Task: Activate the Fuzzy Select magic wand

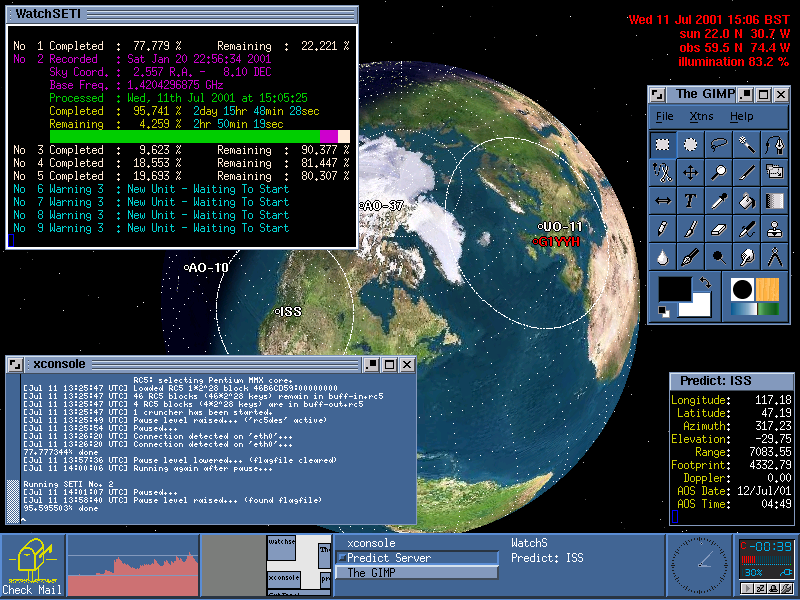Action: 746,144
